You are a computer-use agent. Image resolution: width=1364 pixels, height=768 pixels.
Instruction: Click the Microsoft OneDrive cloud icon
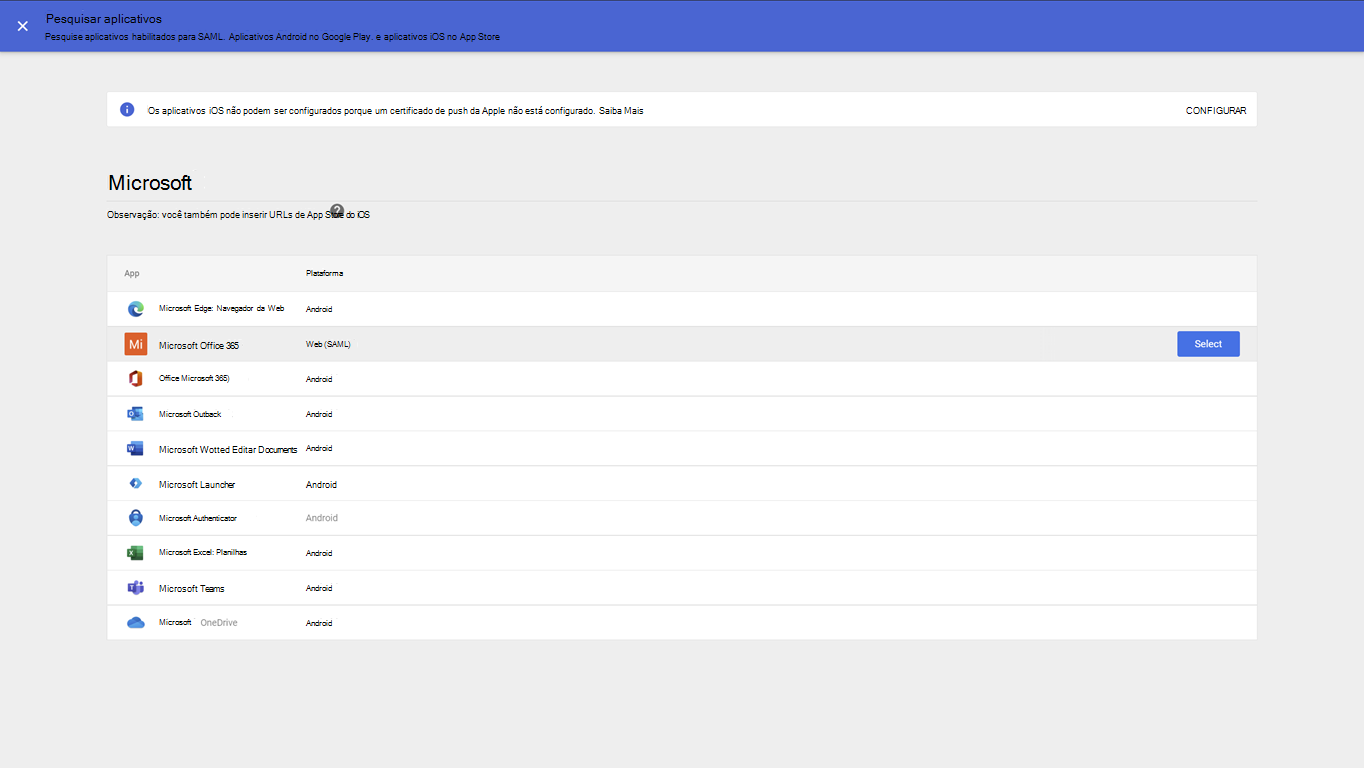click(x=136, y=623)
